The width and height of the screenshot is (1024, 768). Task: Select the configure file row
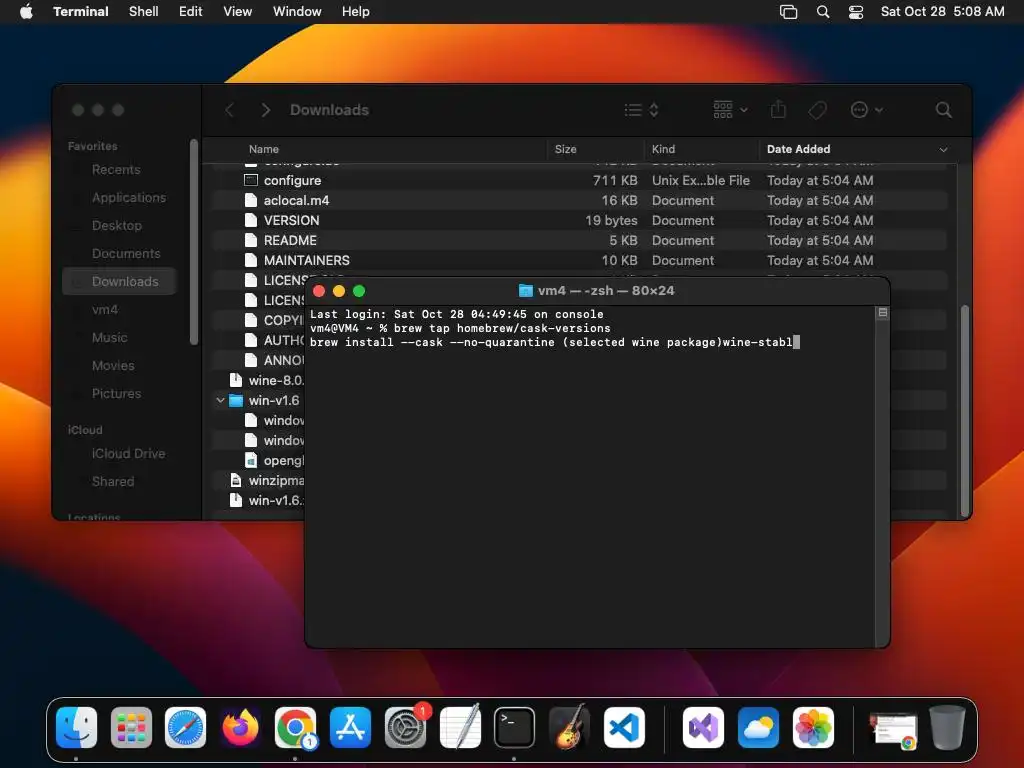click(580, 181)
